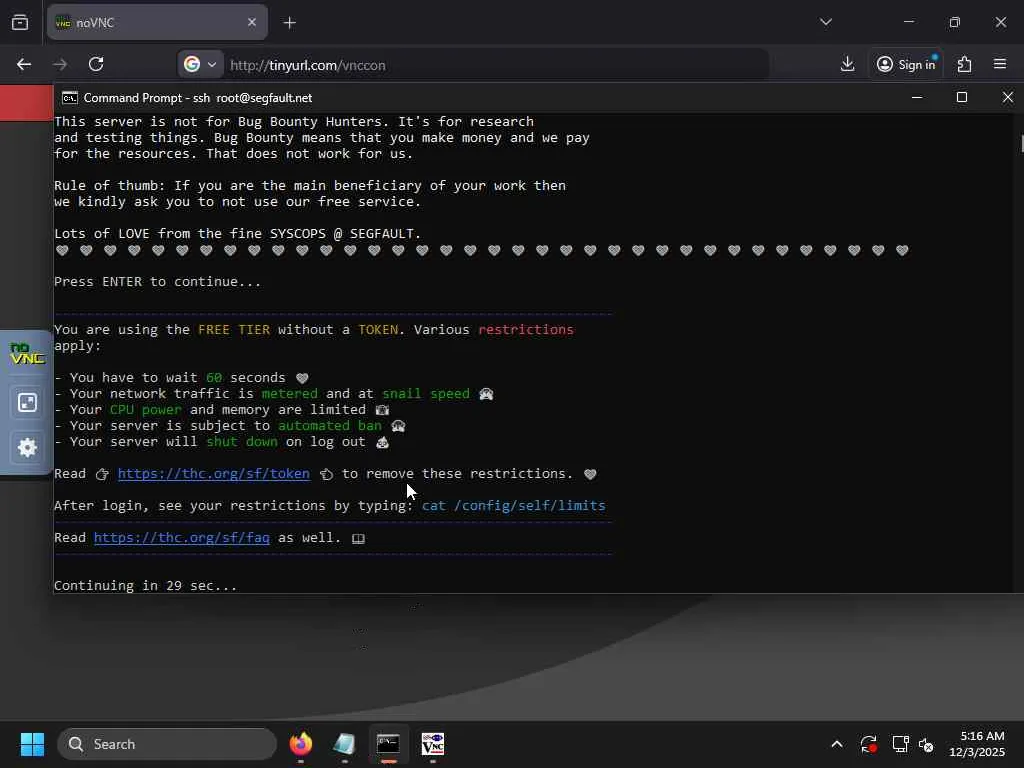Open the thc.org/sf/faq link
This screenshot has height=768, width=1024.
point(182,537)
